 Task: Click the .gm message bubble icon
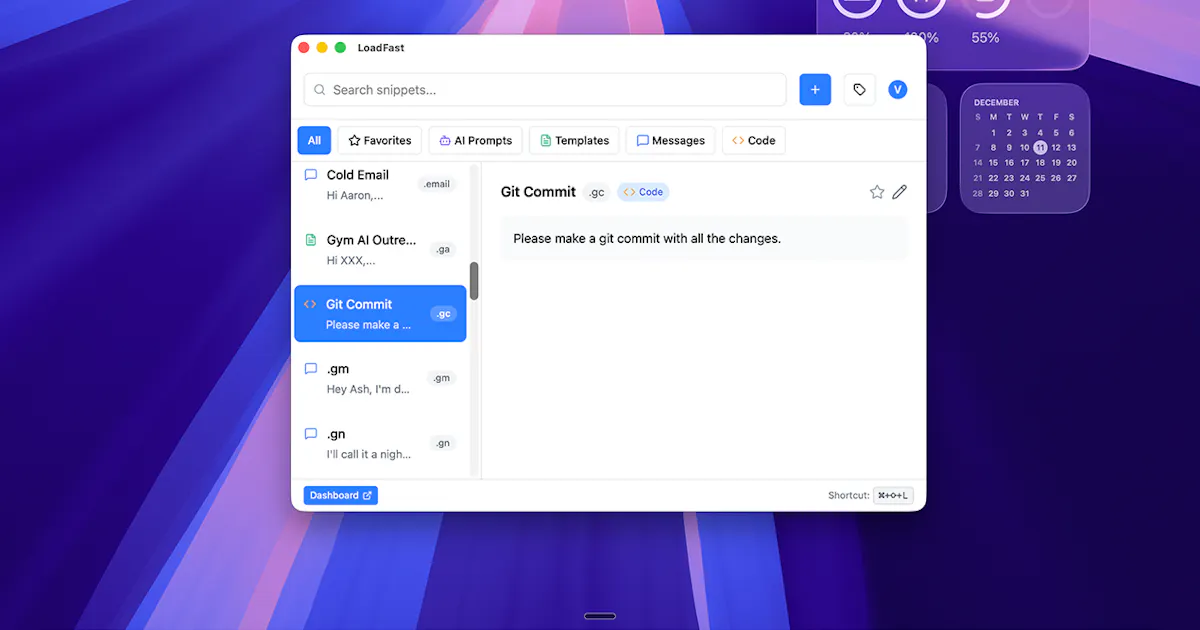310,369
